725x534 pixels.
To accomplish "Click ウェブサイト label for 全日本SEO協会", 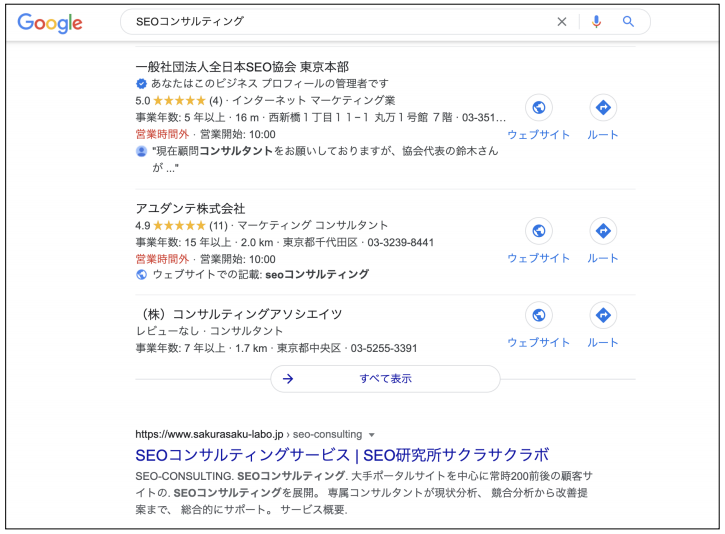I will click(539, 135).
